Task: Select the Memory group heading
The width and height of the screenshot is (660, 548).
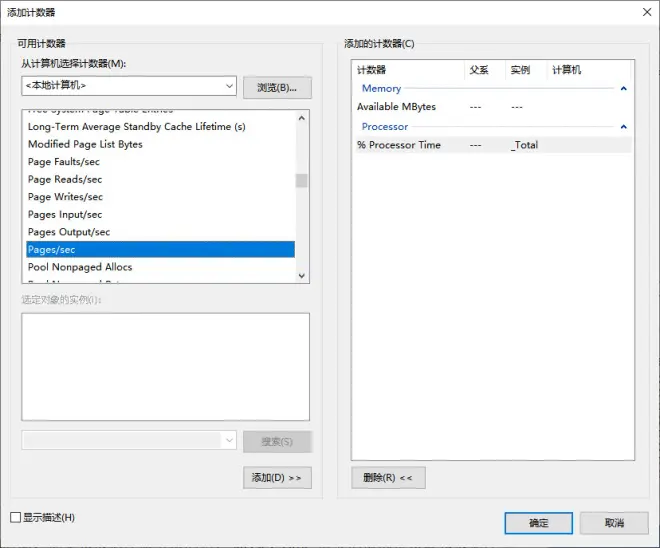Action: 381,88
